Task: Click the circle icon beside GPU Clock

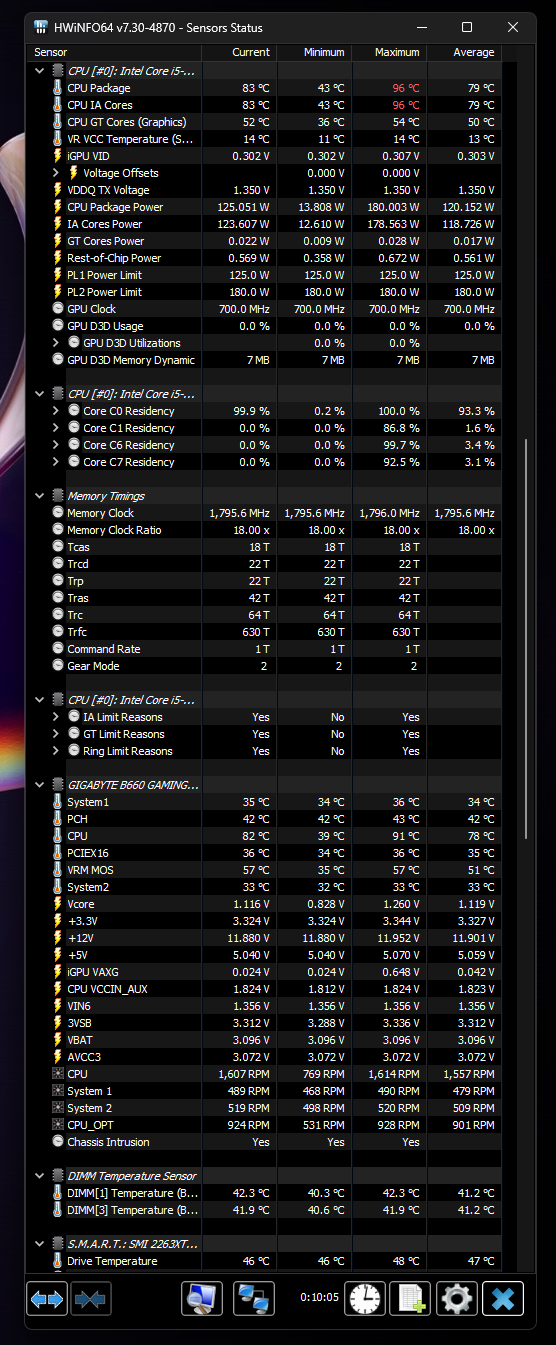Action: pos(58,309)
